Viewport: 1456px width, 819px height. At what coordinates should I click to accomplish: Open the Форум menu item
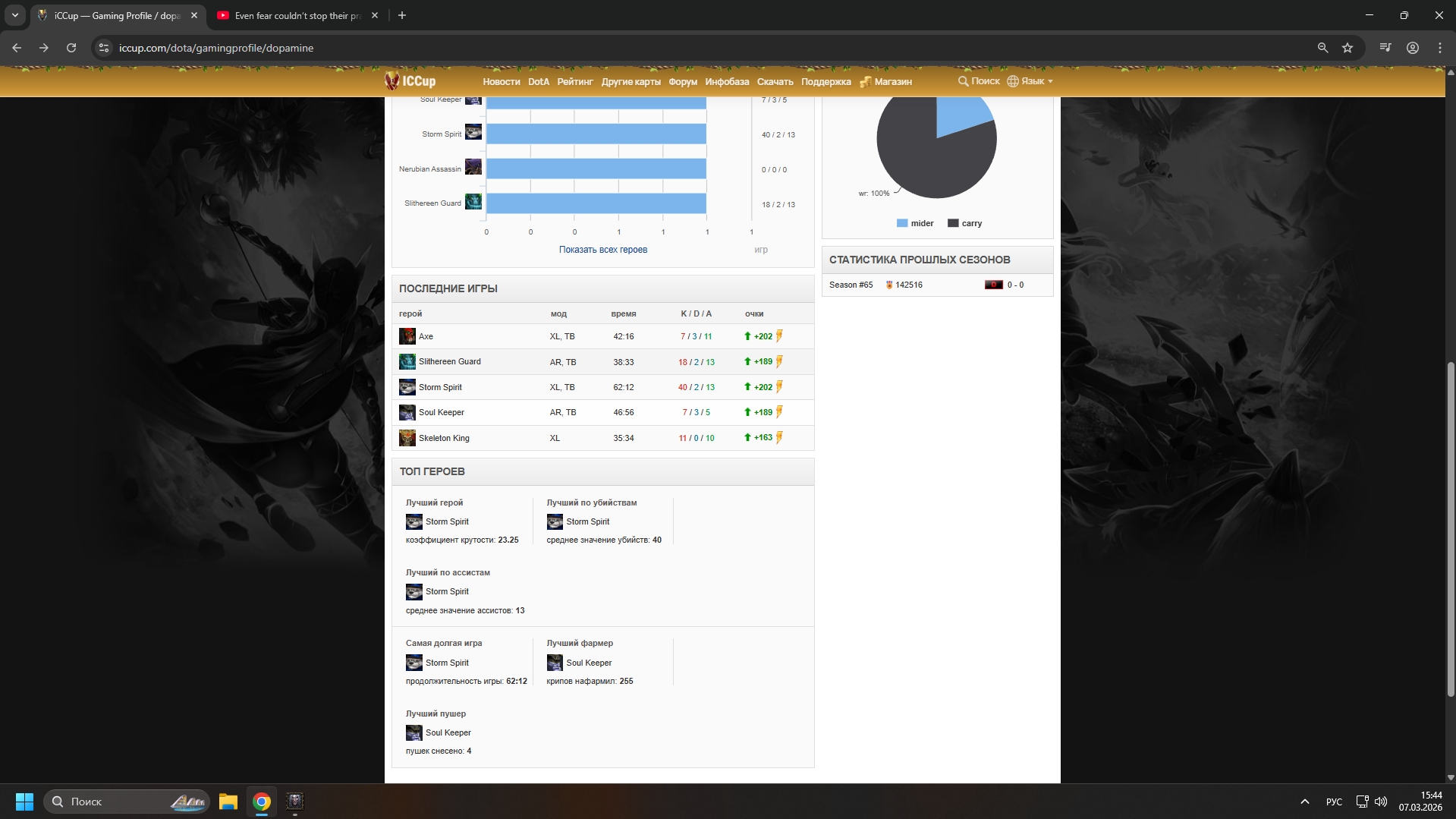point(683,82)
